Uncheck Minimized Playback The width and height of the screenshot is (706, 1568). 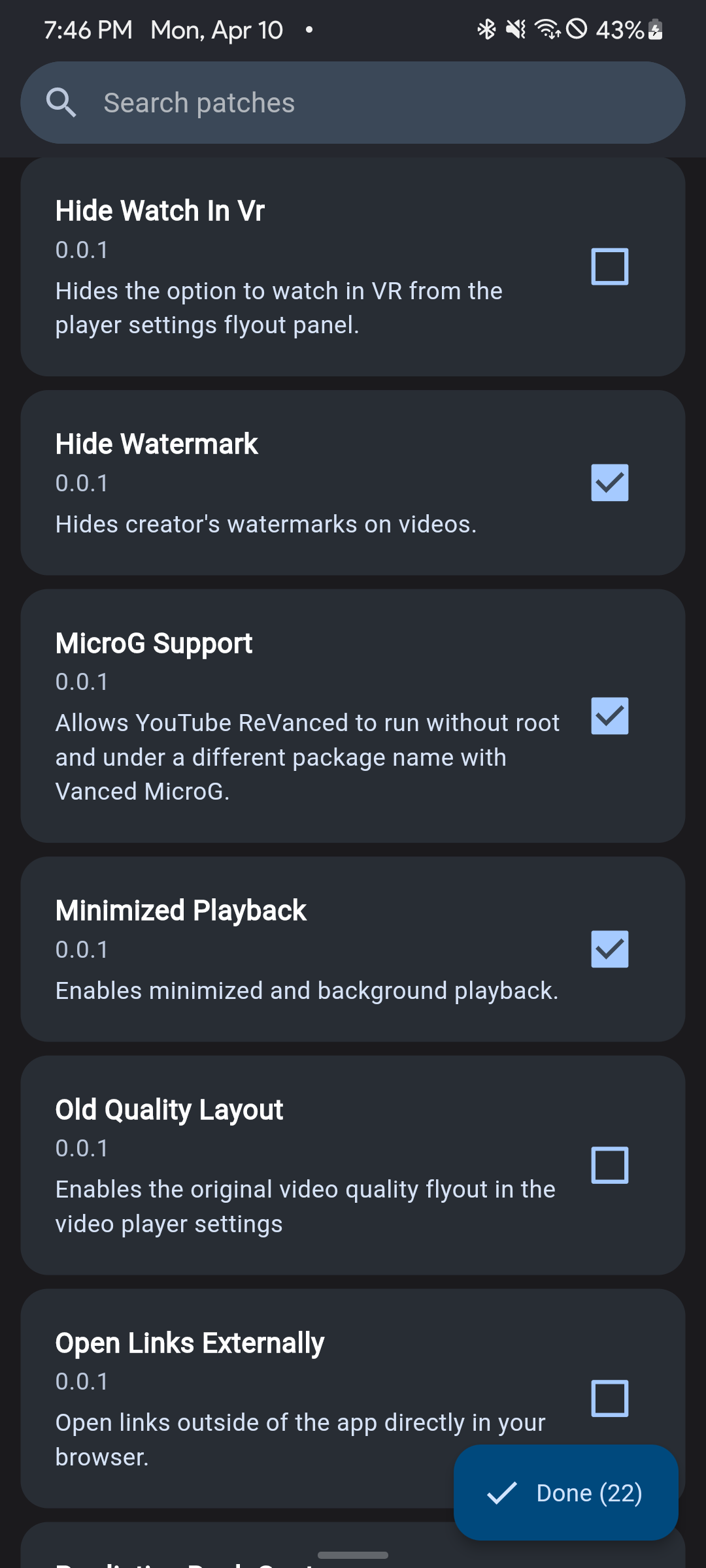pyautogui.click(x=609, y=949)
